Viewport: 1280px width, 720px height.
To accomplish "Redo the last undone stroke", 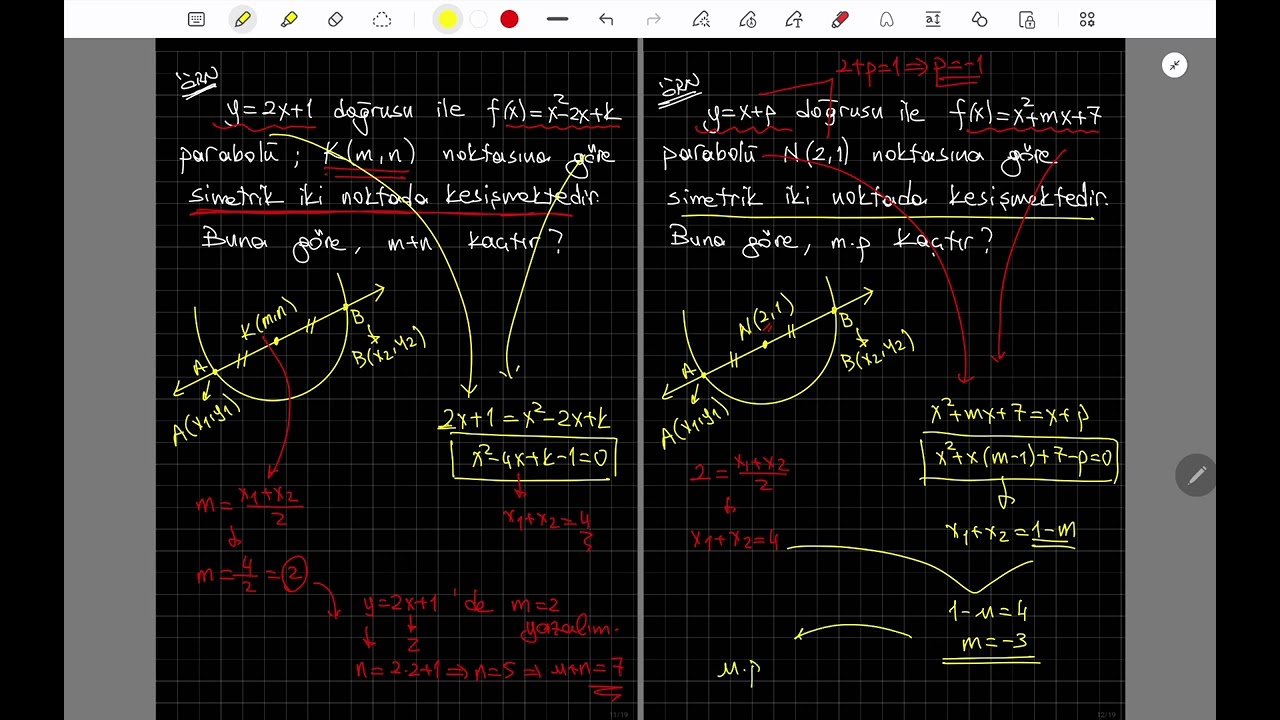I will pos(654,19).
